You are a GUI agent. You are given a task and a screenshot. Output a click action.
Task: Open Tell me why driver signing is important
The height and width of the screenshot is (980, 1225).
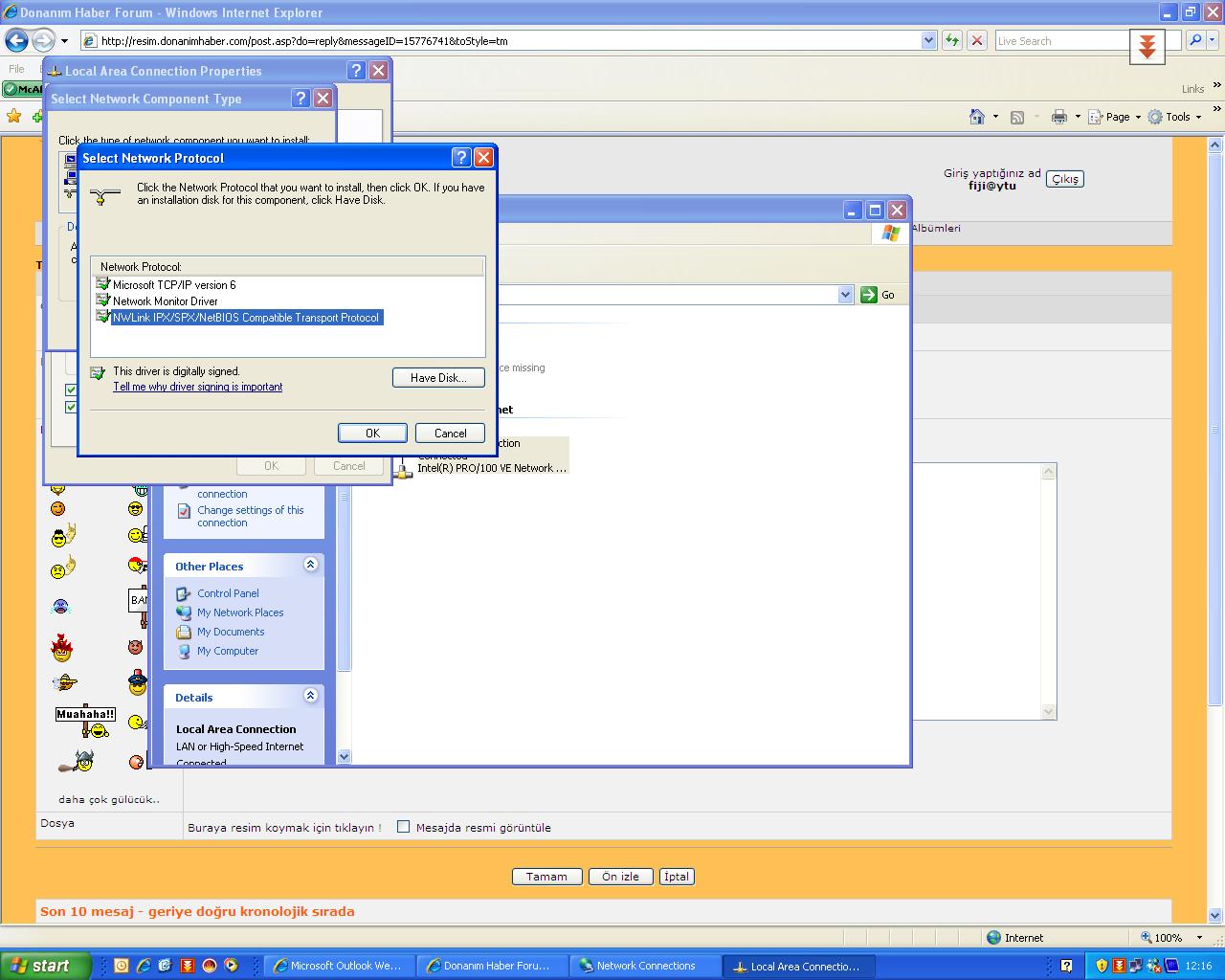(197, 387)
